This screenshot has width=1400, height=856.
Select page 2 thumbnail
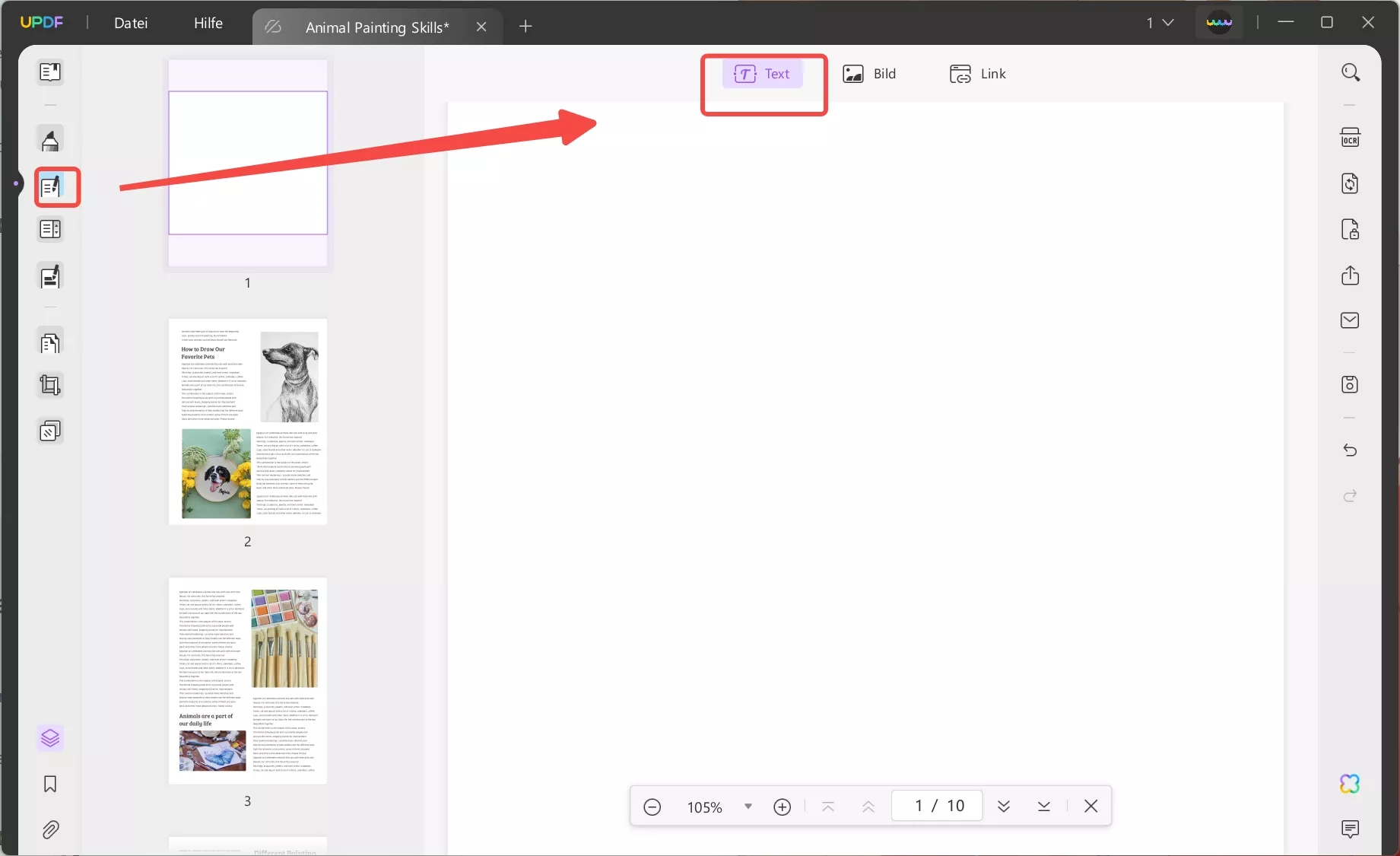click(x=248, y=422)
